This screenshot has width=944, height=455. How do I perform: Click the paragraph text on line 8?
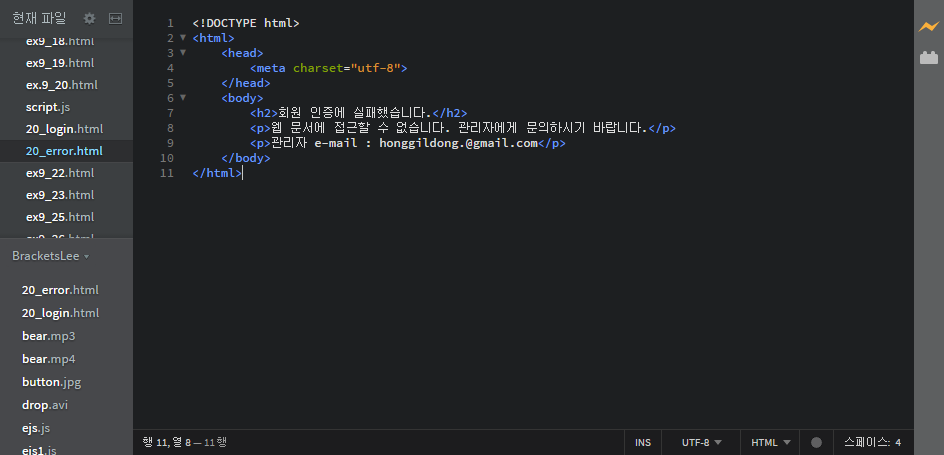(x=459, y=128)
